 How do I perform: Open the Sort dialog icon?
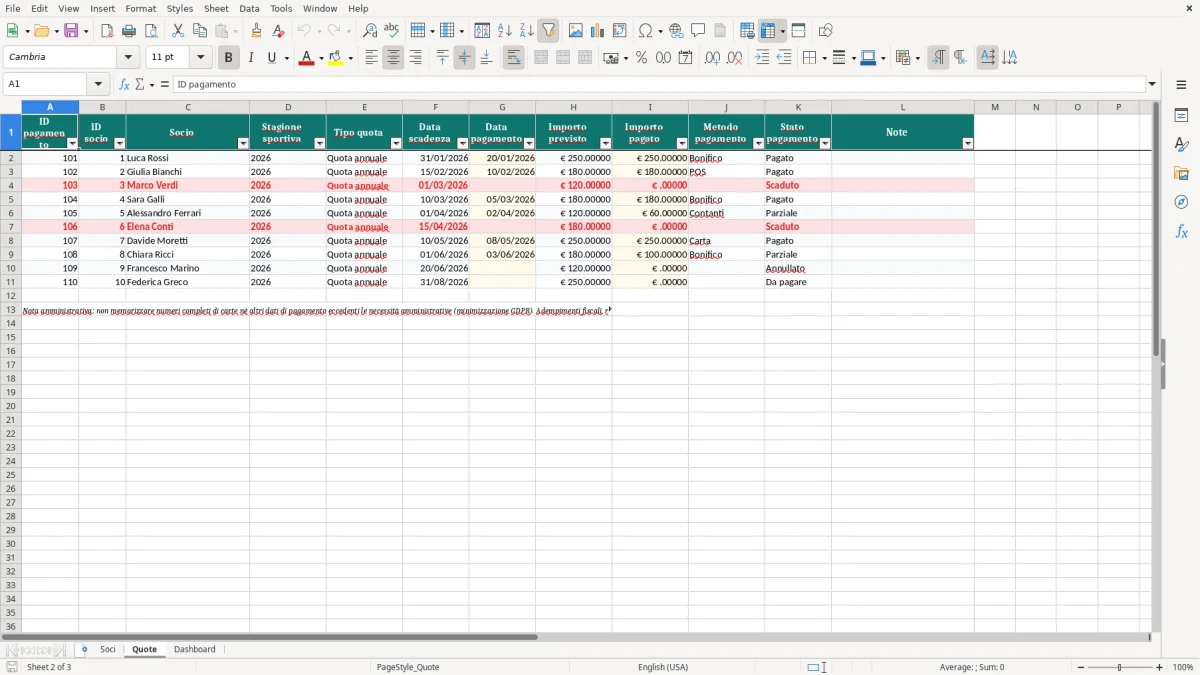click(x=482, y=31)
